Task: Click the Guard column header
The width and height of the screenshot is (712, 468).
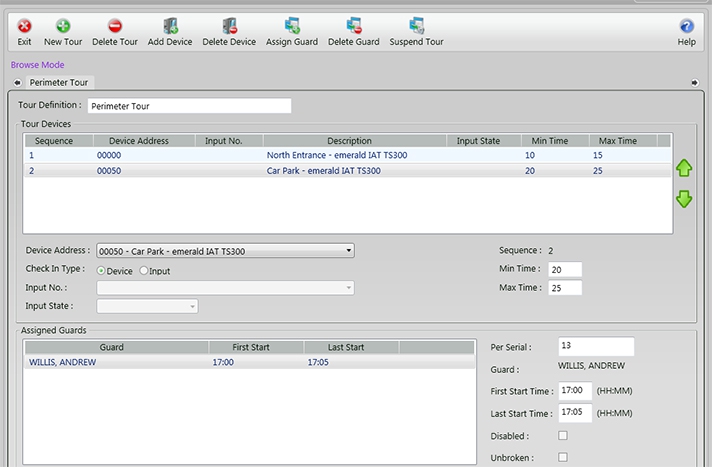Action: tap(117, 347)
